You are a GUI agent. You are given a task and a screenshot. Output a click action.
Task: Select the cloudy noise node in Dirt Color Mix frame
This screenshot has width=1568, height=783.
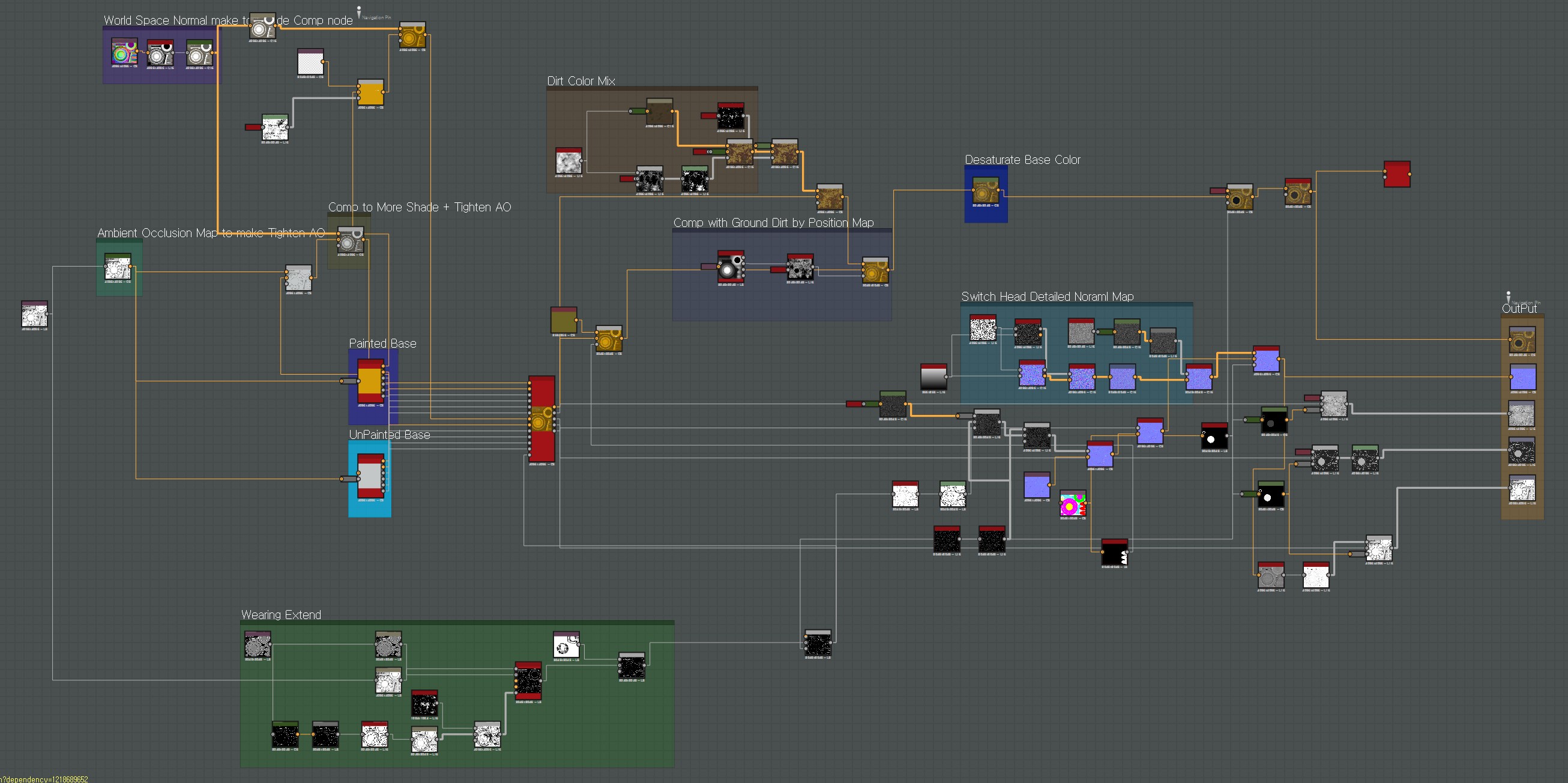pyautogui.click(x=568, y=162)
